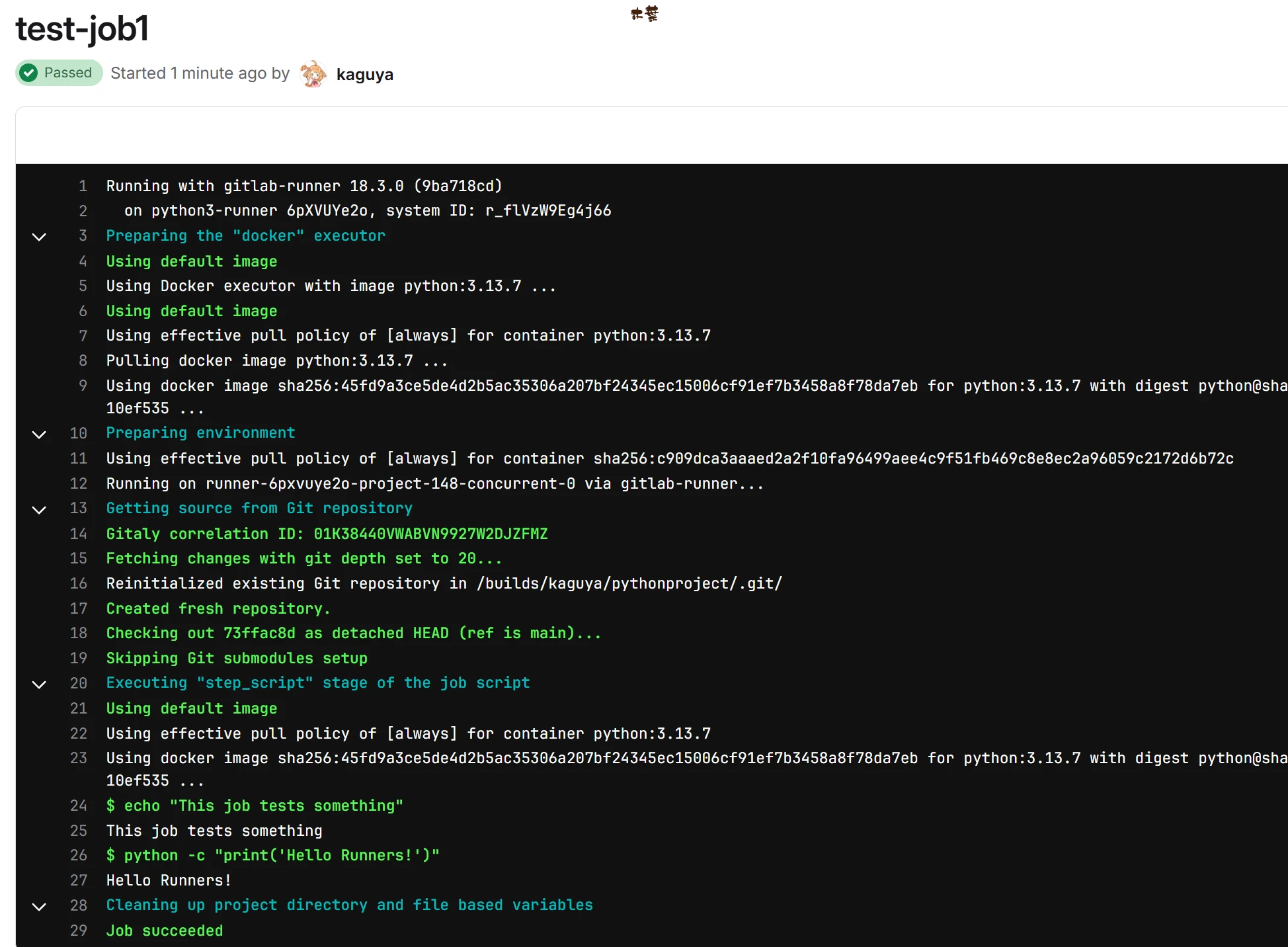Click line number 26 python command
This screenshot has height=947, width=1288.
click(79, 855)
